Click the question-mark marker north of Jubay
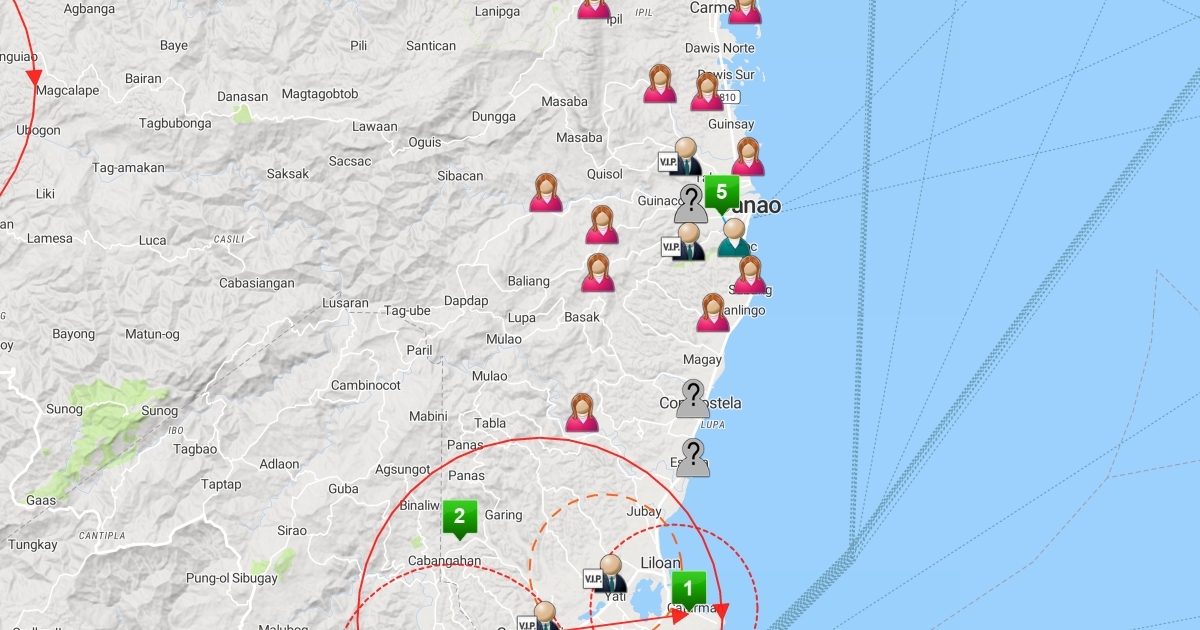This screenshot has height=630, width=1200. click(692, 458)
